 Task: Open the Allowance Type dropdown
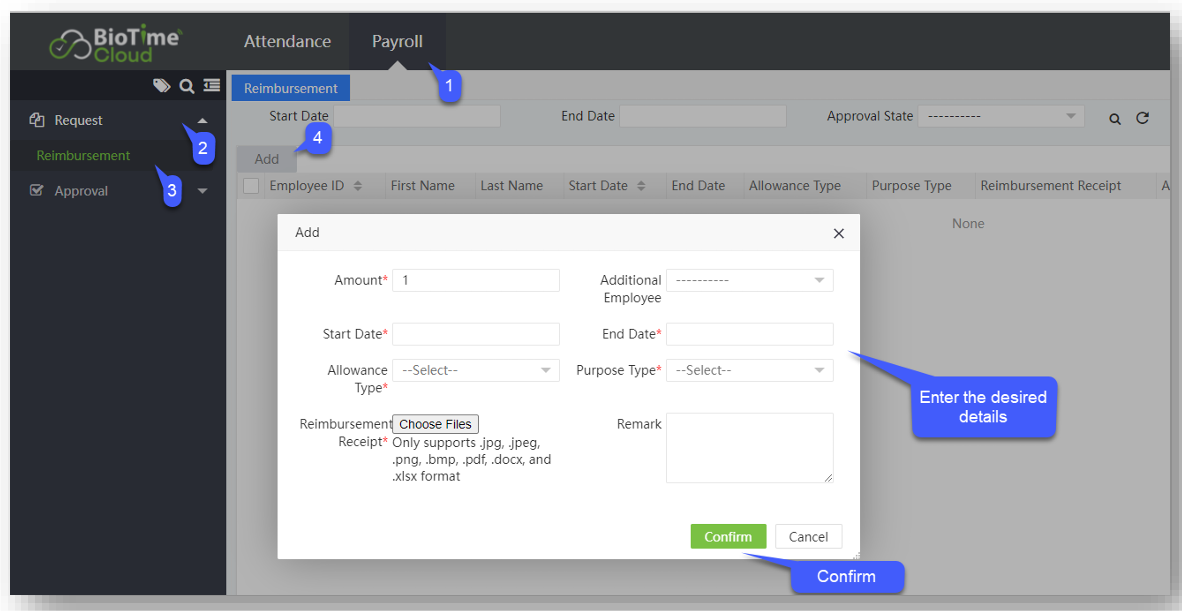(475, 370)
